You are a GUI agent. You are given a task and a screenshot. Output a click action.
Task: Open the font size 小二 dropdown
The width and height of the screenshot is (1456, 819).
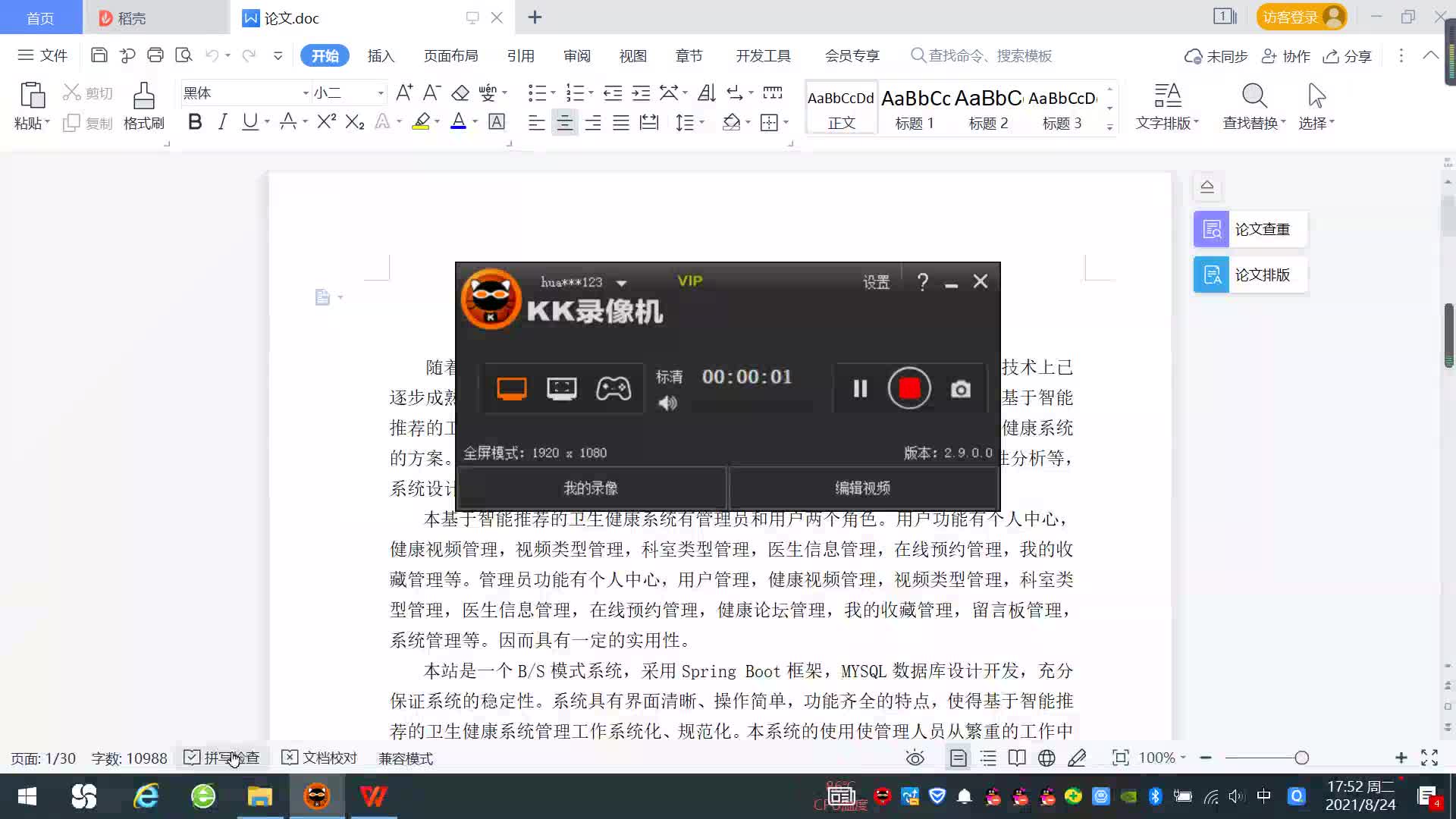[x=381, y=93]
